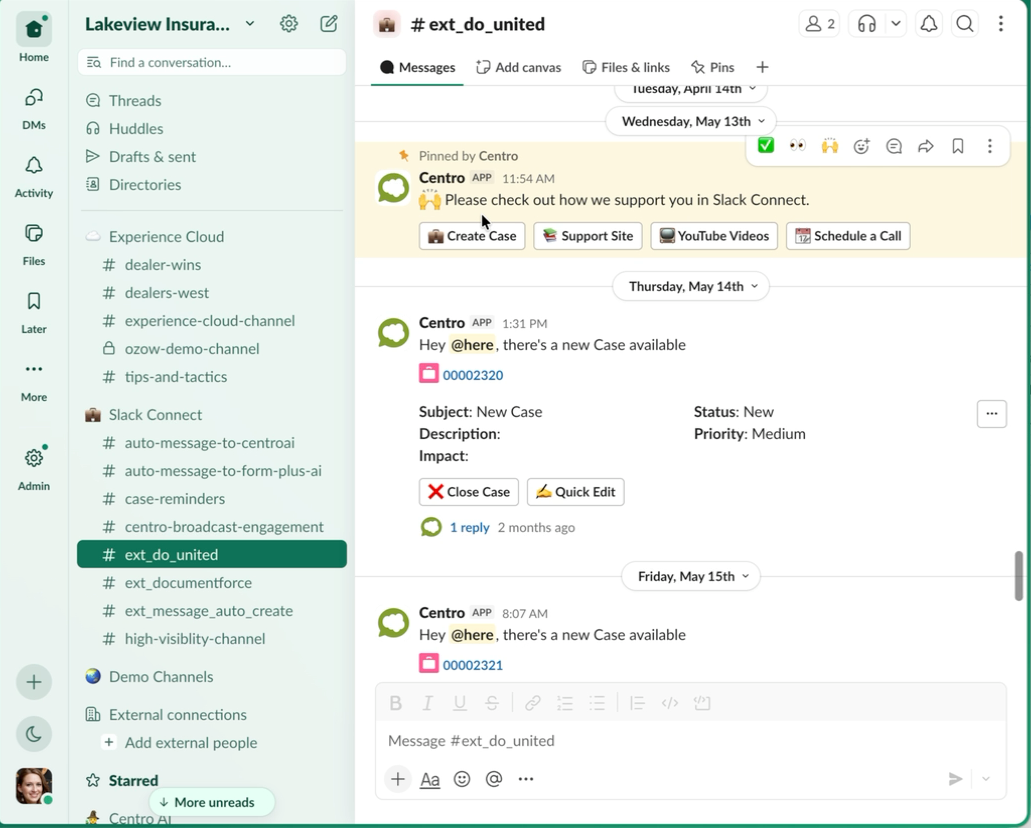Open the Later bookmarks view

tap(34, 312)
